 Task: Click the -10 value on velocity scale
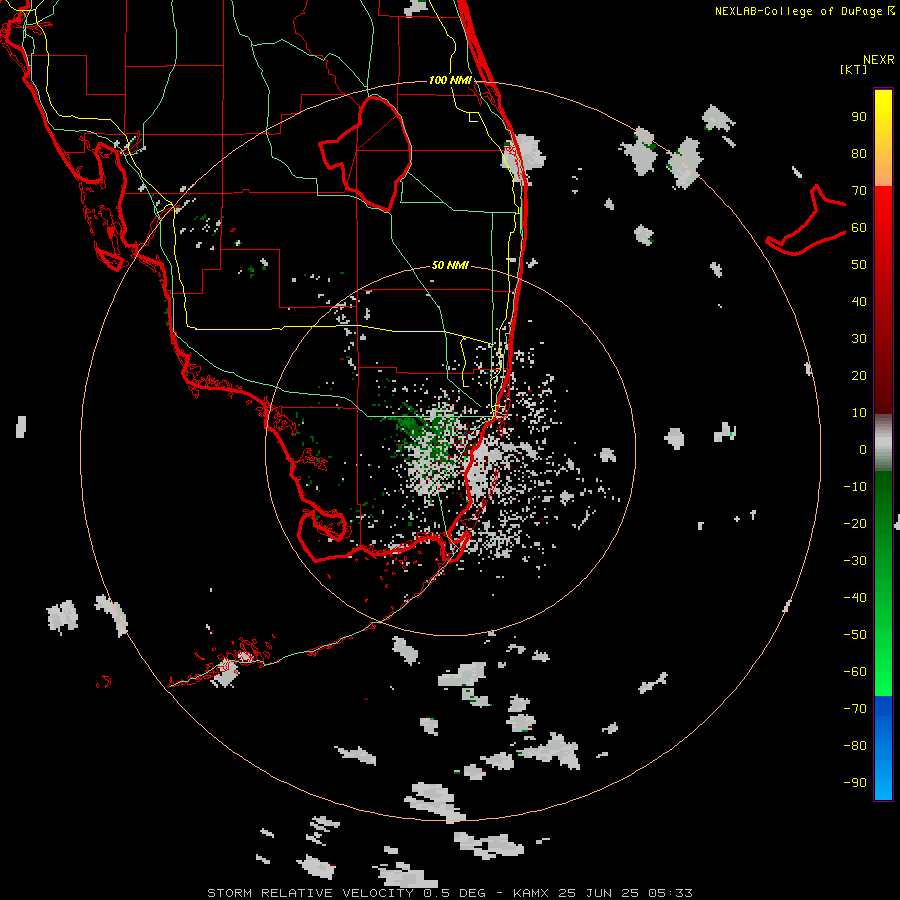(855, 487)
